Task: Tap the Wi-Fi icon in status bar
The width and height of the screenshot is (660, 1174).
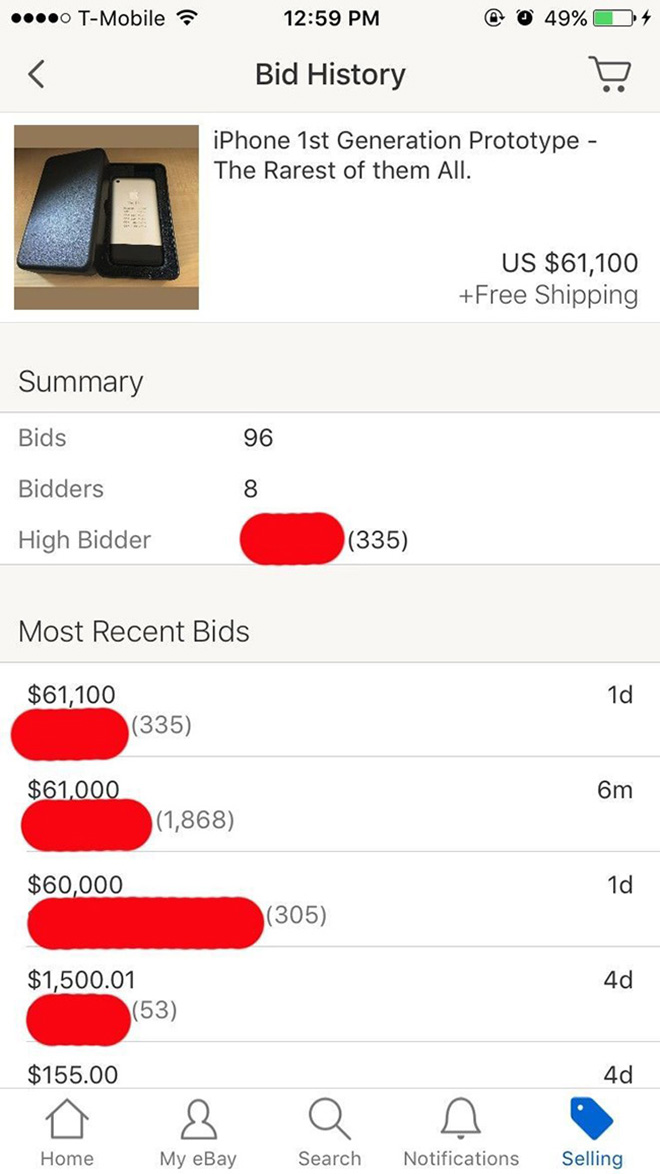Action: click(184, 18)
